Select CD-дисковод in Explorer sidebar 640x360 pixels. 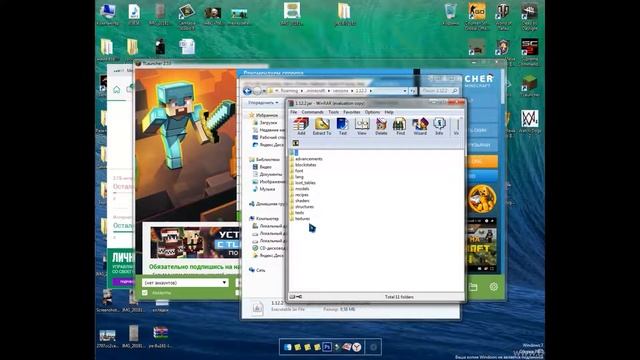(269, 248)
